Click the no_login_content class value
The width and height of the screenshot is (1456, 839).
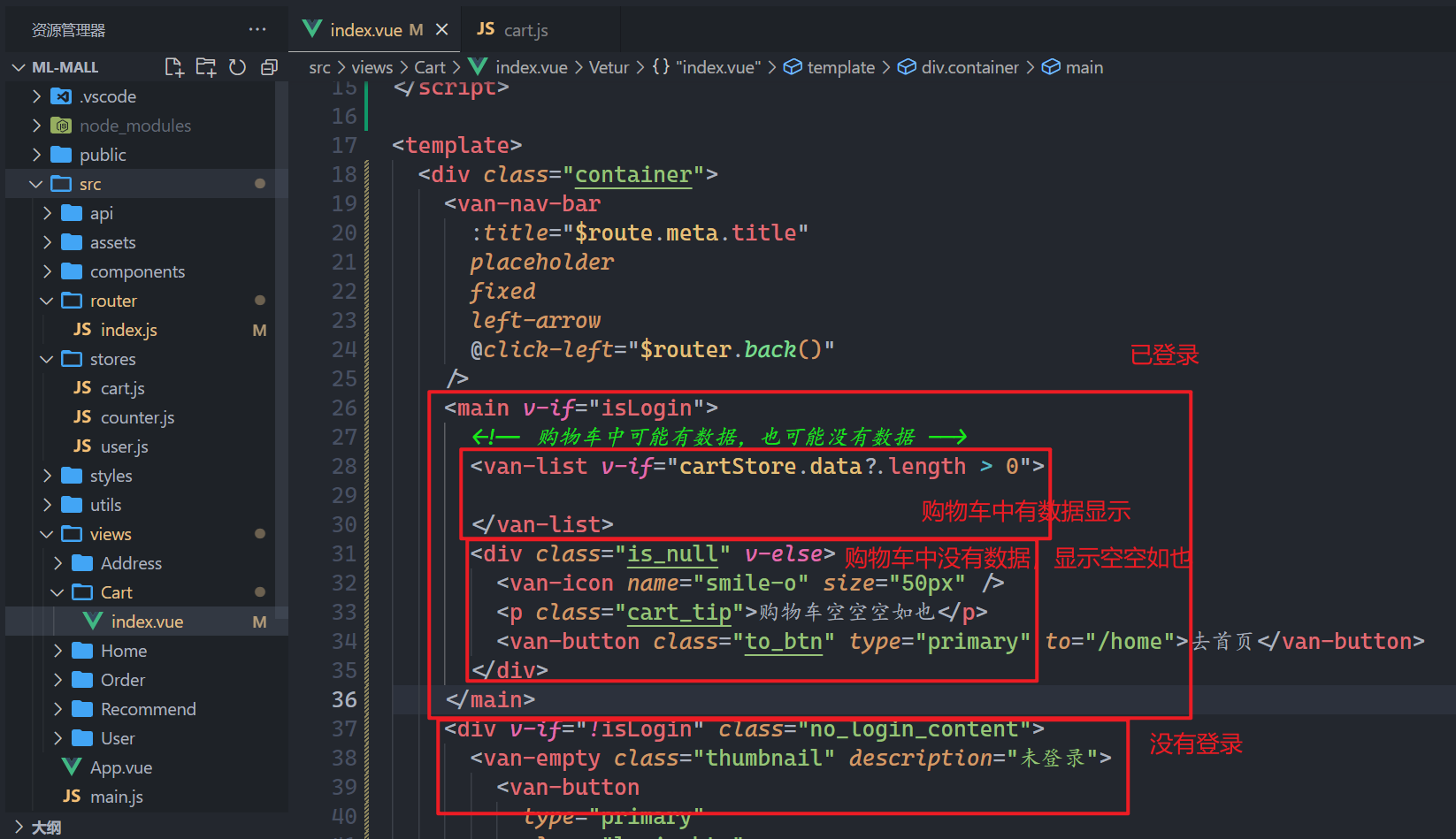[915, 729]
